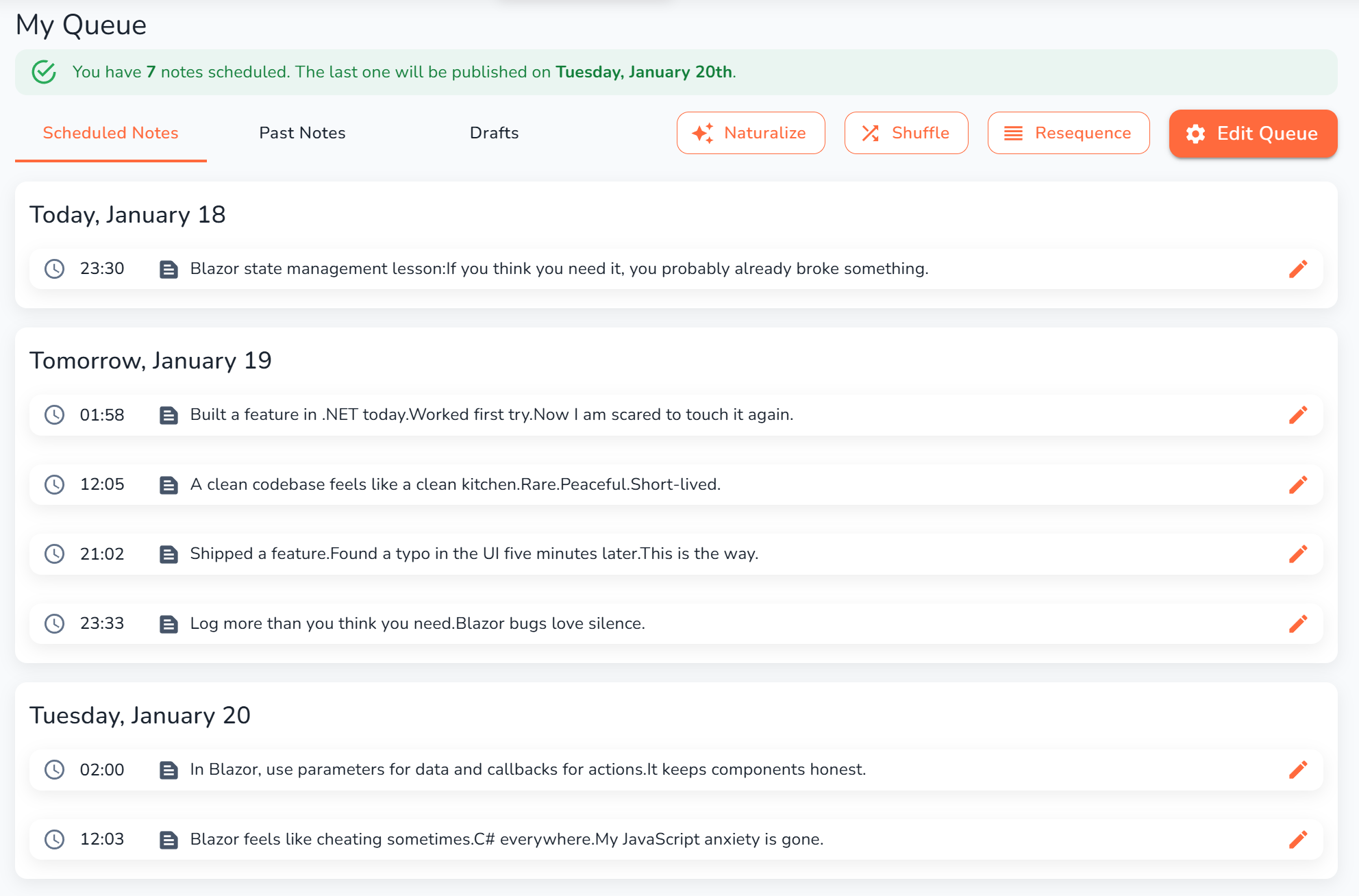Click the Naturalize button
The height and width of the screenshot is (896, 1359).
pos(751,133)
